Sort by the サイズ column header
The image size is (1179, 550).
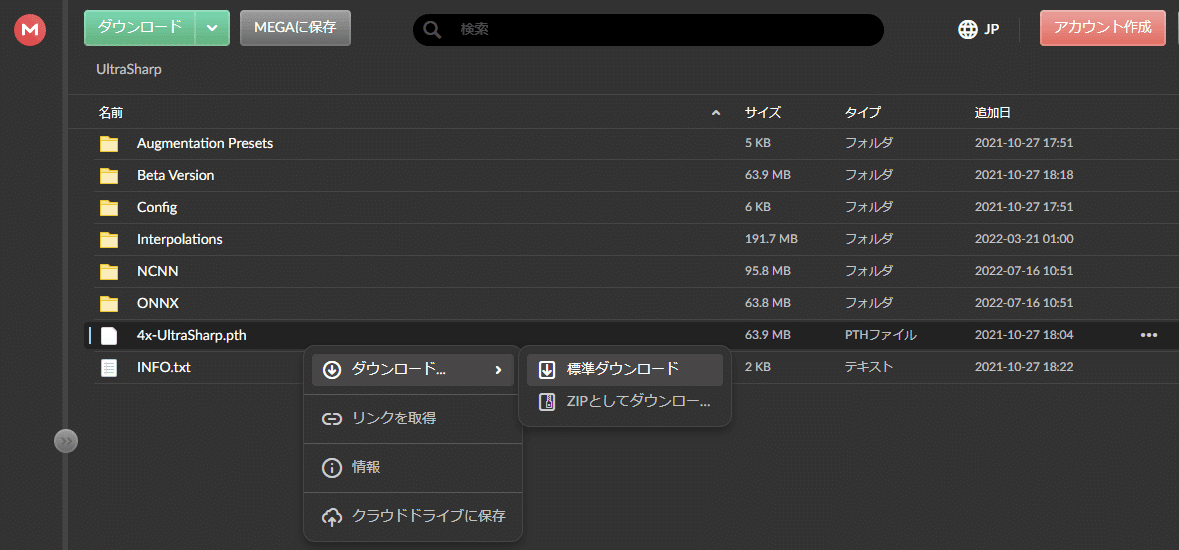tap(762, 114)
